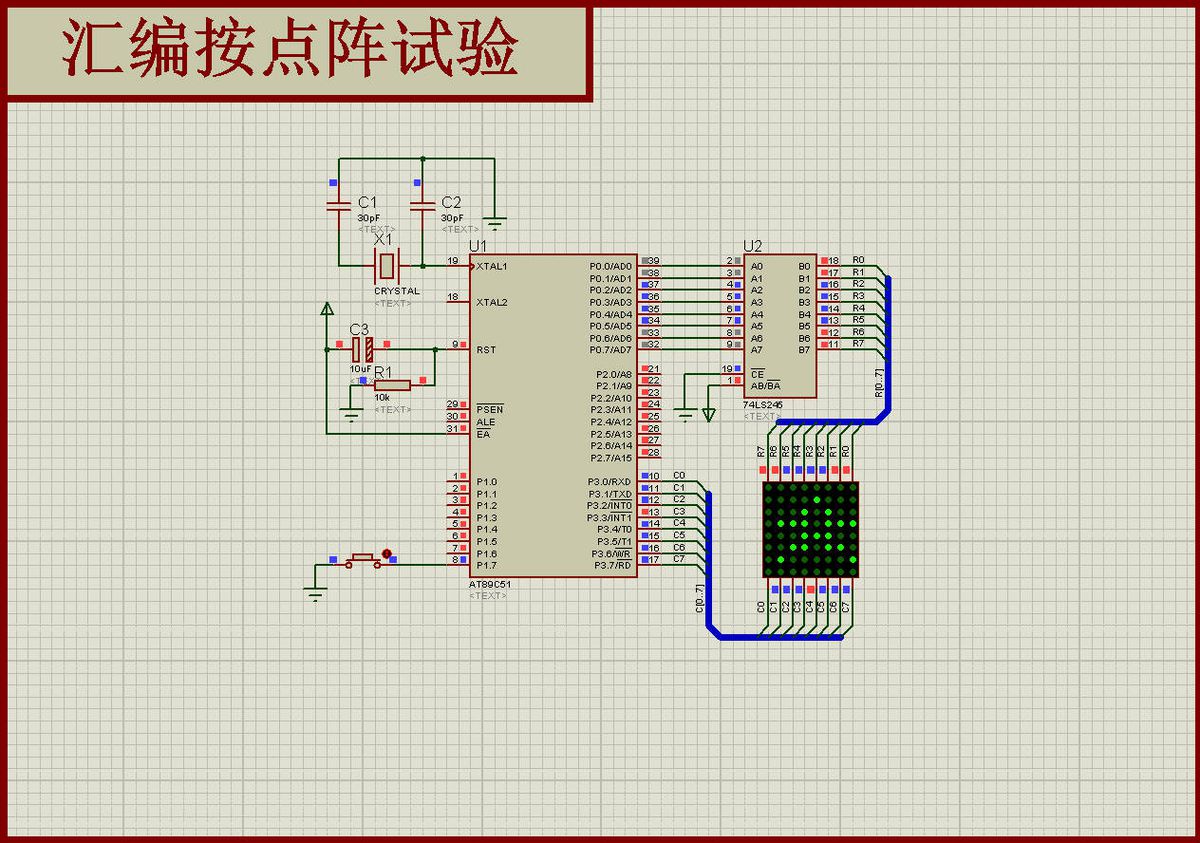Click the P0.7/AD7 pin label
This screenshot has width=1200, height=843.
pos(611,350)
